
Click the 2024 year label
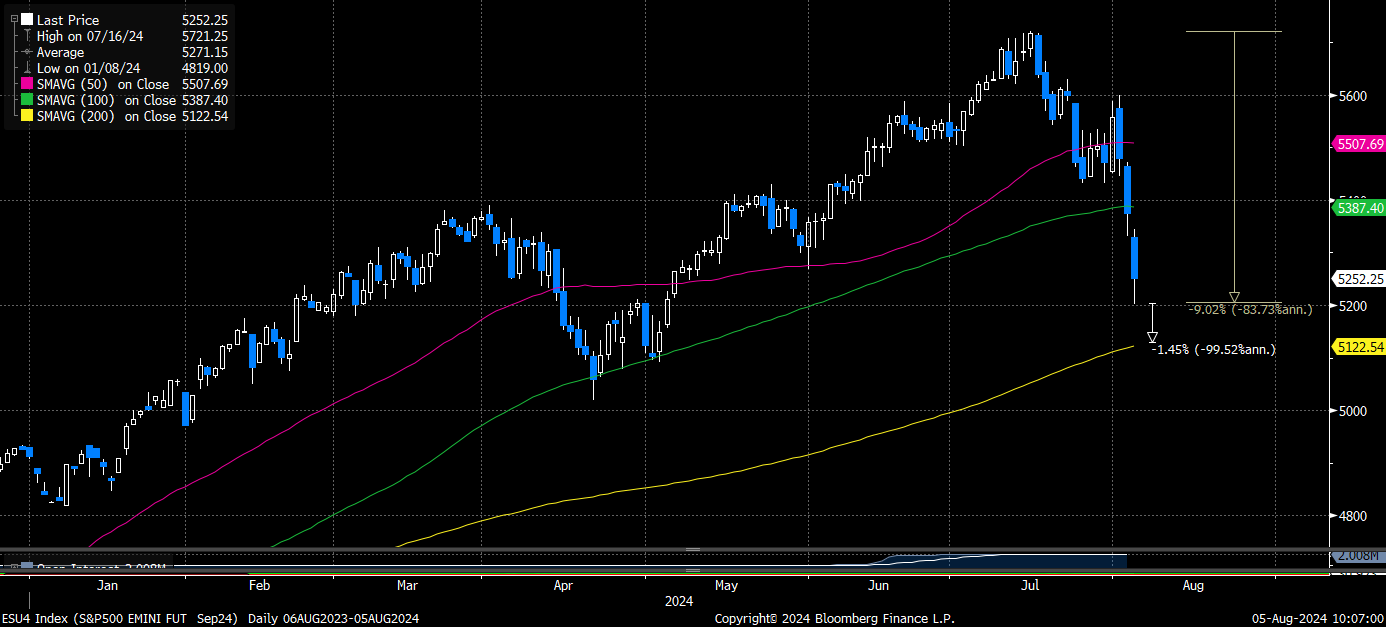679,601
